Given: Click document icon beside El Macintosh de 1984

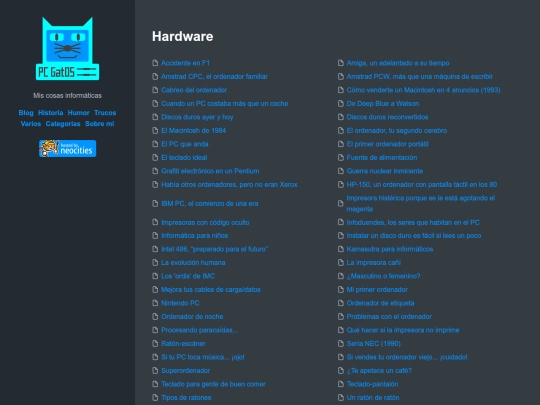Looking at the screenshot, I should pyautogui.click(x=155, y=131).
